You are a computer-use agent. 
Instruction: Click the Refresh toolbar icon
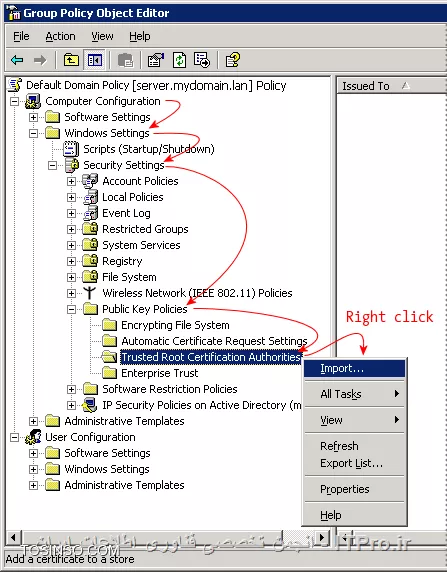click(x=179, y=60)
